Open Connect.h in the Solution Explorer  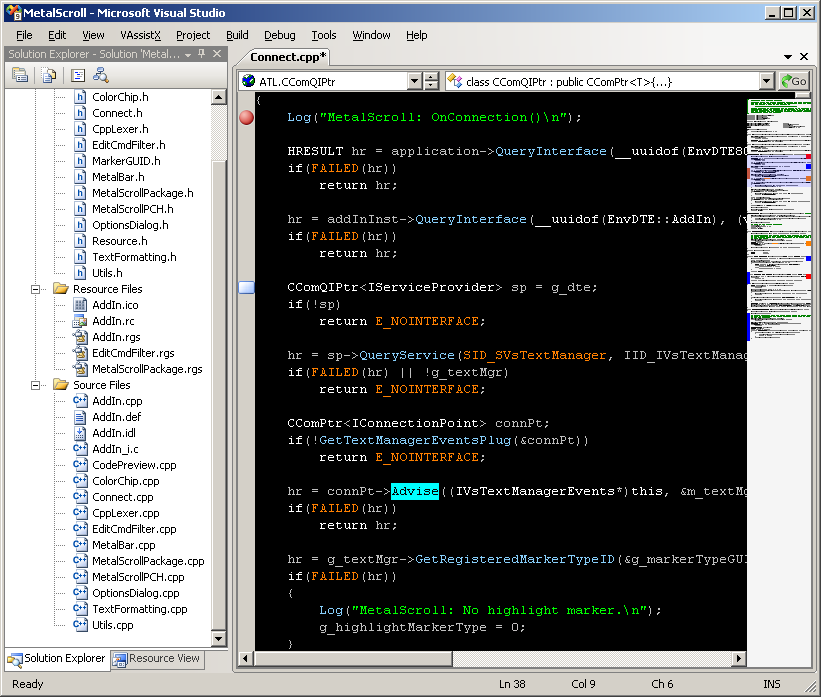(117, 113)
